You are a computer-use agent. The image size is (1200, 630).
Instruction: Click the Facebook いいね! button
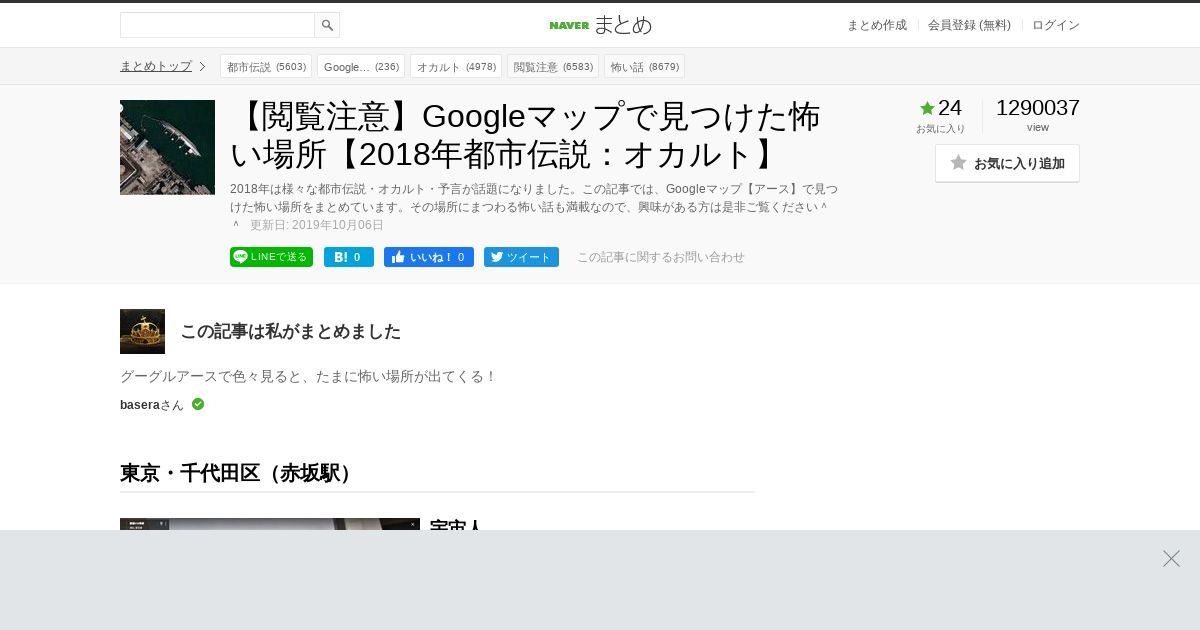[x=428, y=257]
